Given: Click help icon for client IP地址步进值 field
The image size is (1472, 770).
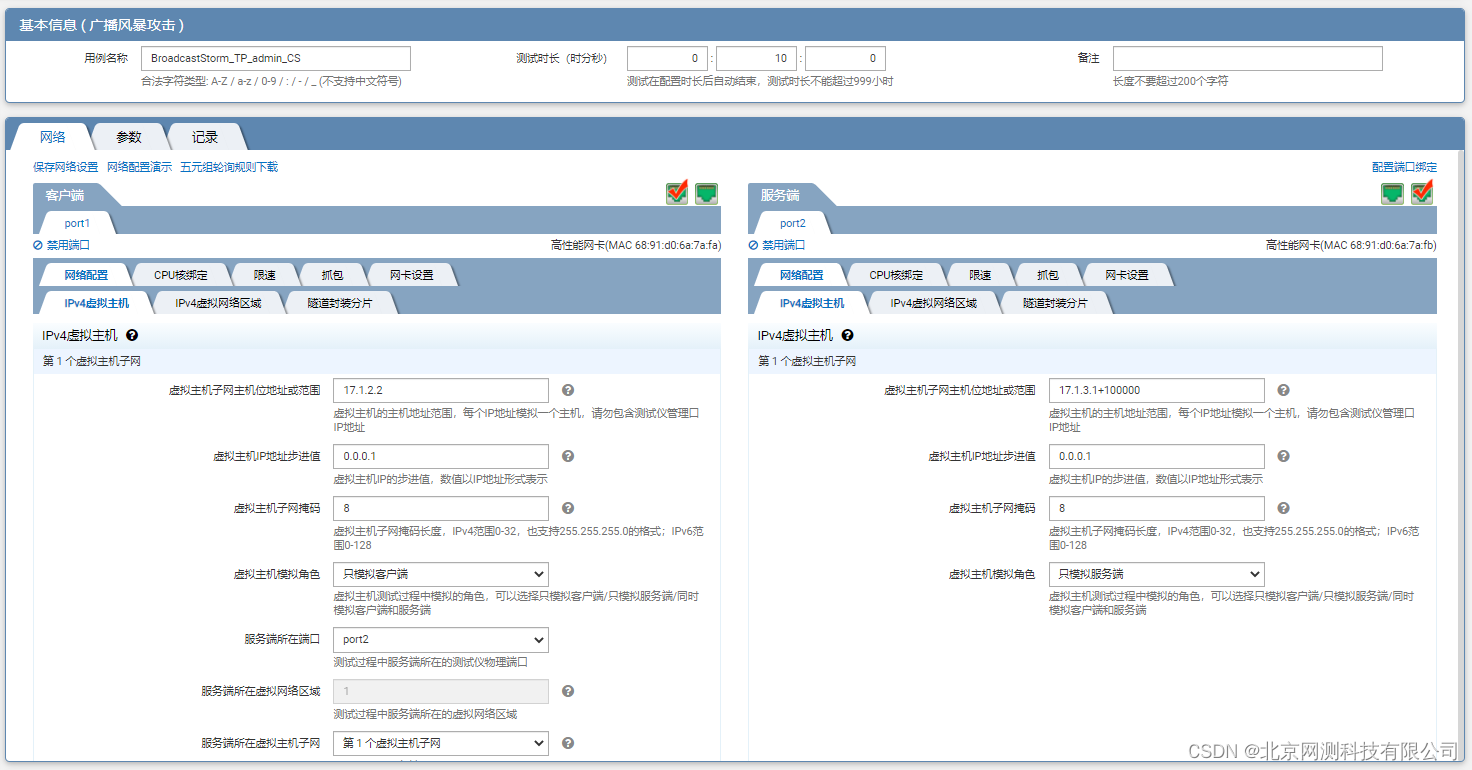Looking at the screenshot, I should [568, 456].
